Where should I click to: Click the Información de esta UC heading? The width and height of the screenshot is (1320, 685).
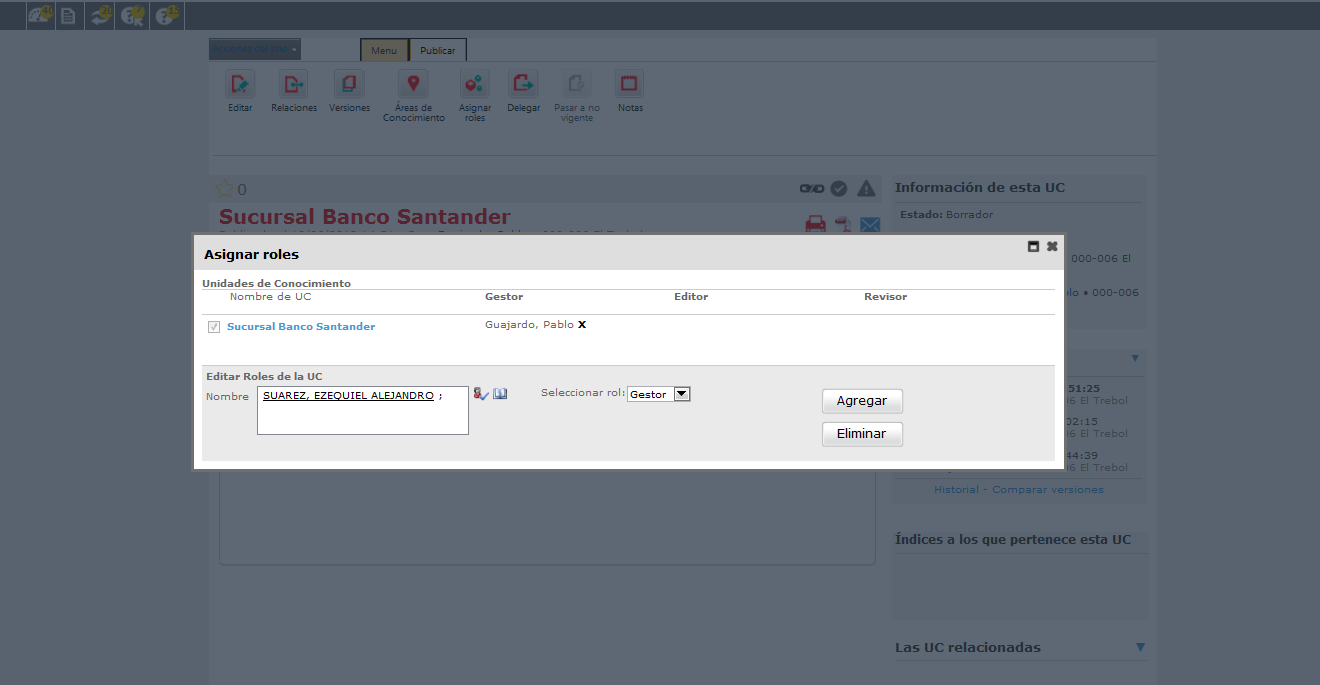coord(980,188)
